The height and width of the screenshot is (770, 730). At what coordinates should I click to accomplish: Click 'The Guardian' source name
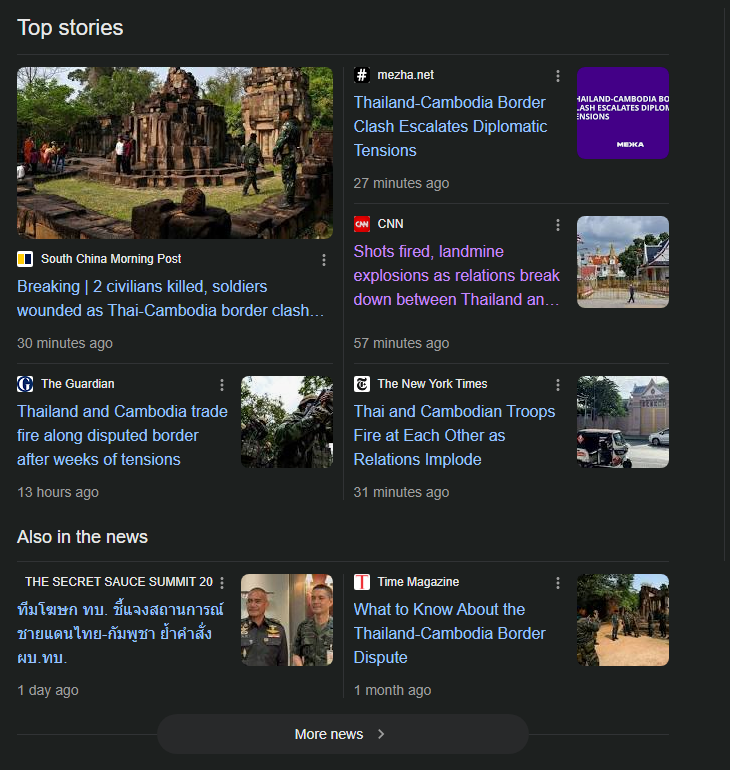pyautogui.click(x=78, y=384)
